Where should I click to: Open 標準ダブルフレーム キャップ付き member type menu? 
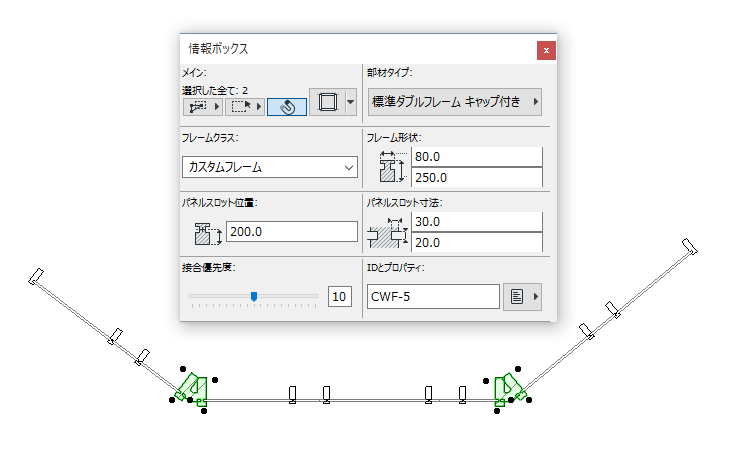click(x=455, y=101)
